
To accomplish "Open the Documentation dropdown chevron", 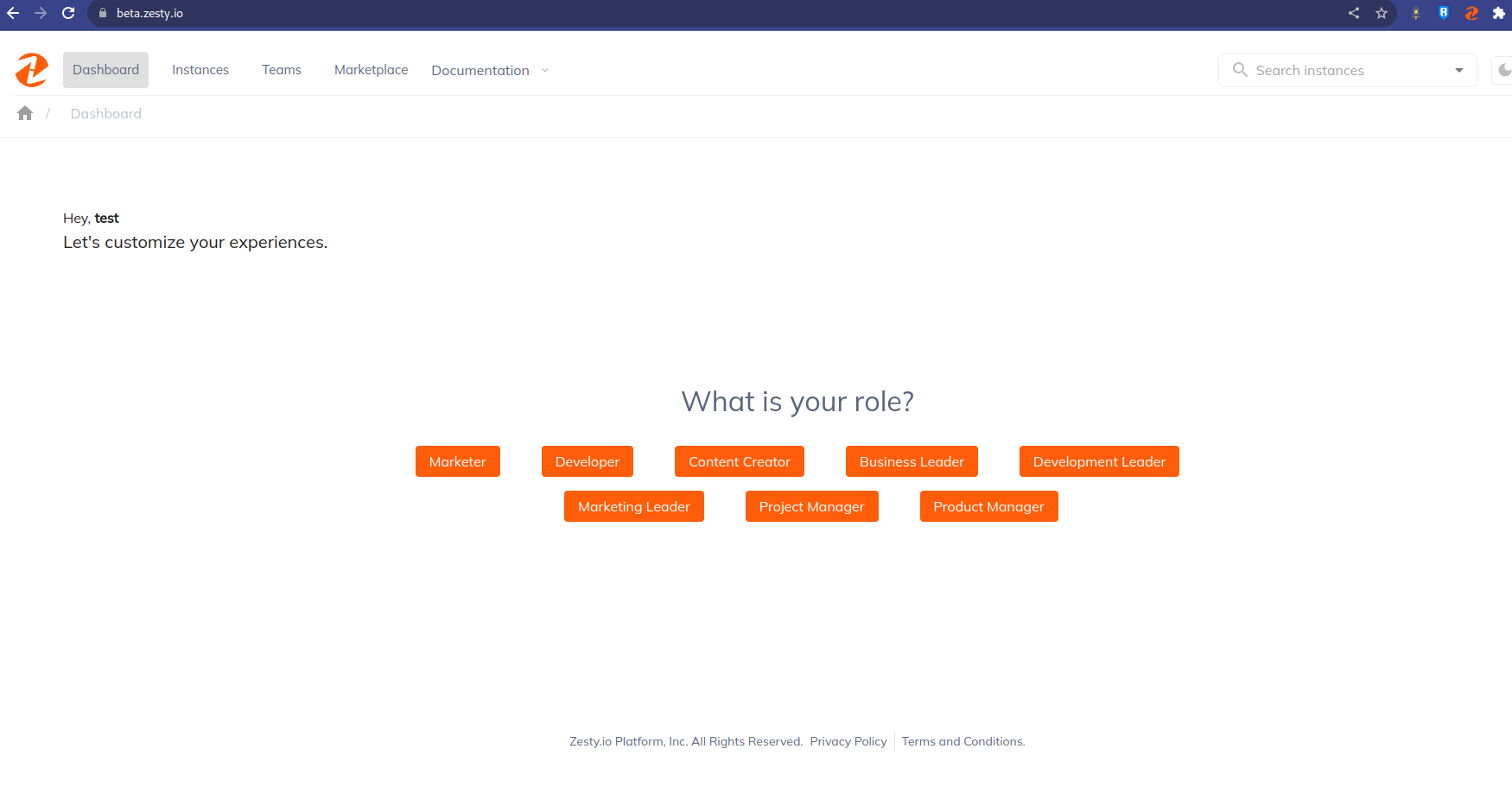I will [x=544, y=70].
